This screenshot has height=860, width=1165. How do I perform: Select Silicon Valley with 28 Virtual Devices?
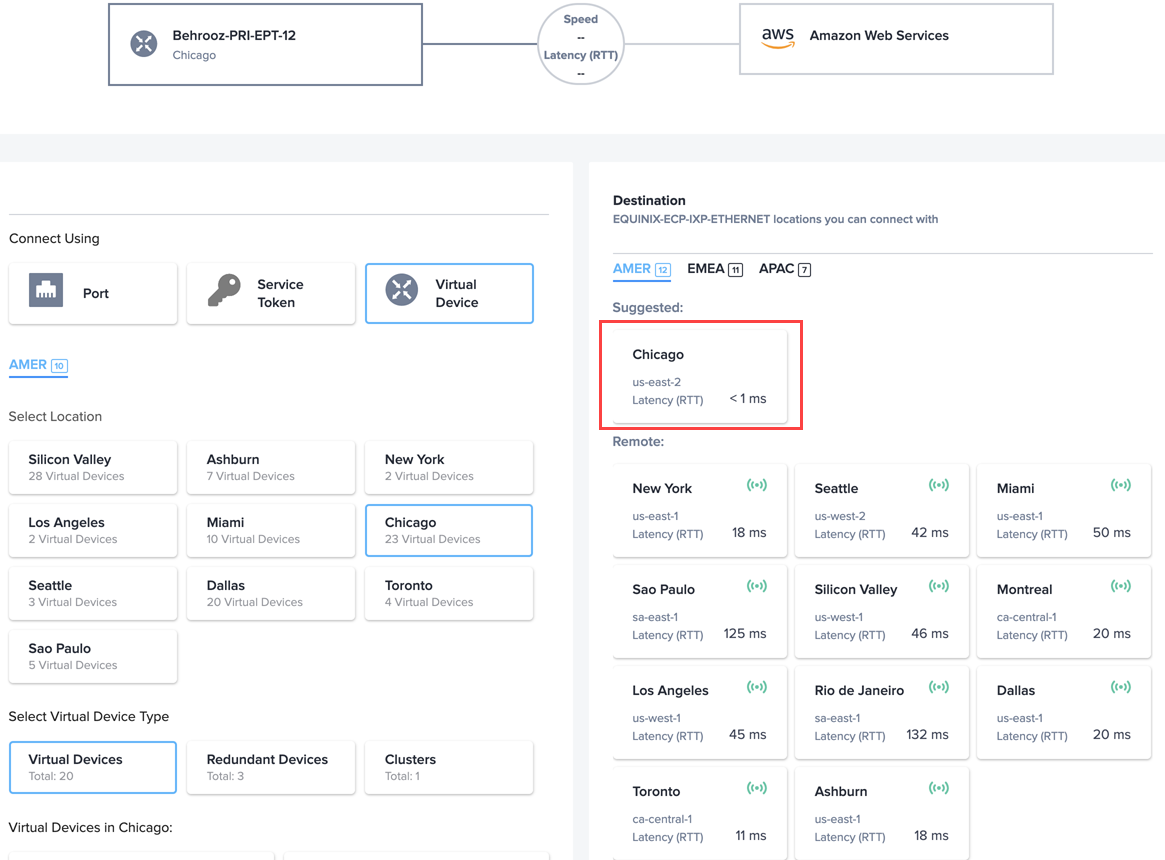click(x=93, y=468)
